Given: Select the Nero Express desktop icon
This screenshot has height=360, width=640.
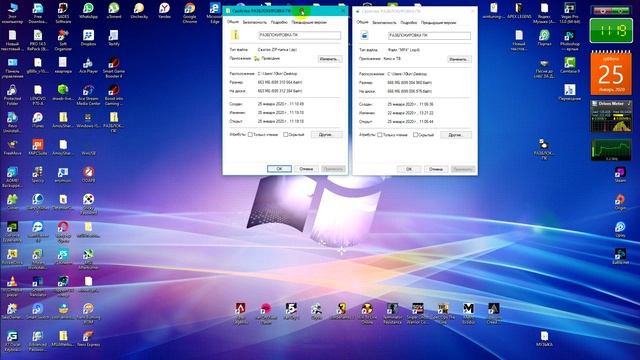Looking at the screenshot, I should 88,339.
